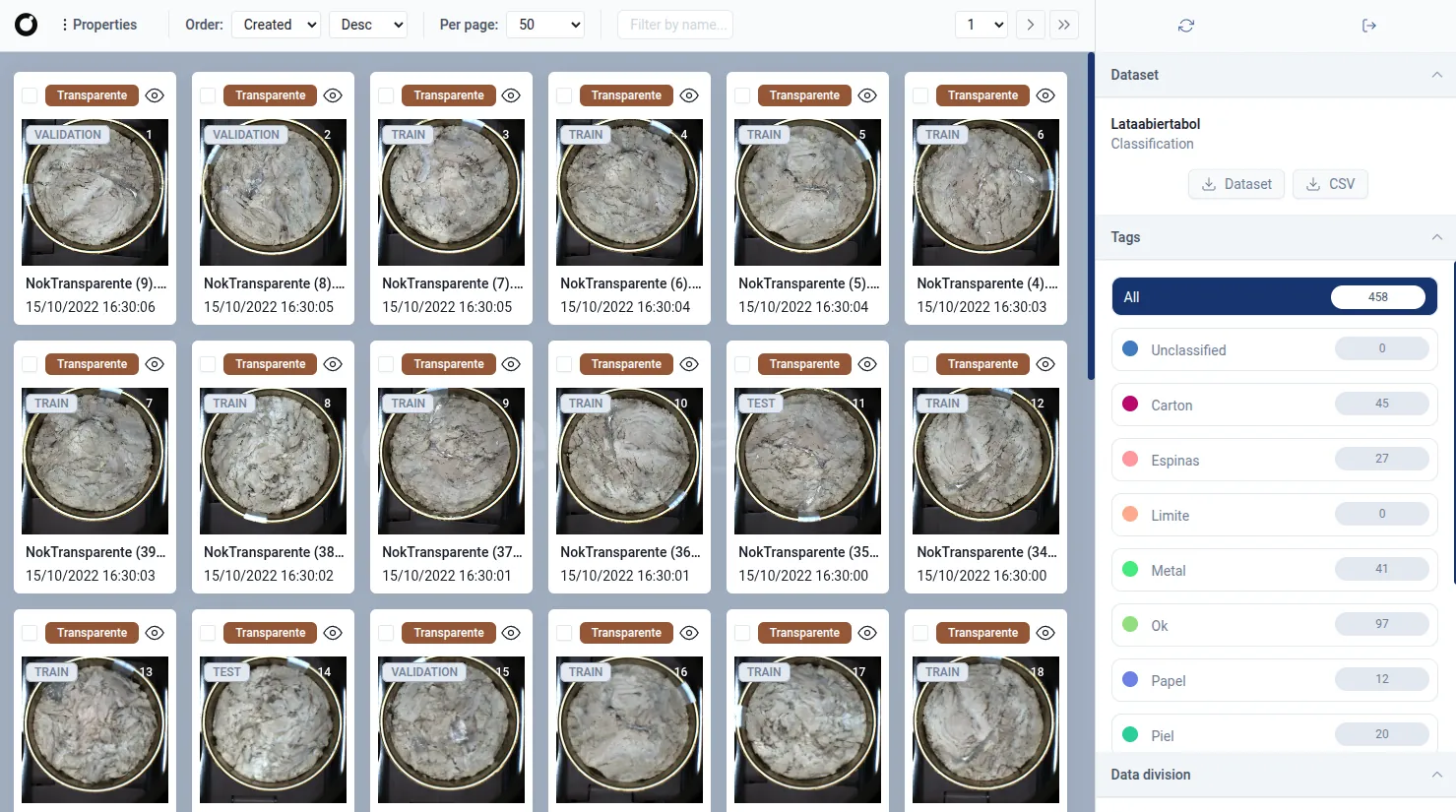Check the NokTransparente (35) image checkbox
The image size is (1456, 812).
(742, 364)
